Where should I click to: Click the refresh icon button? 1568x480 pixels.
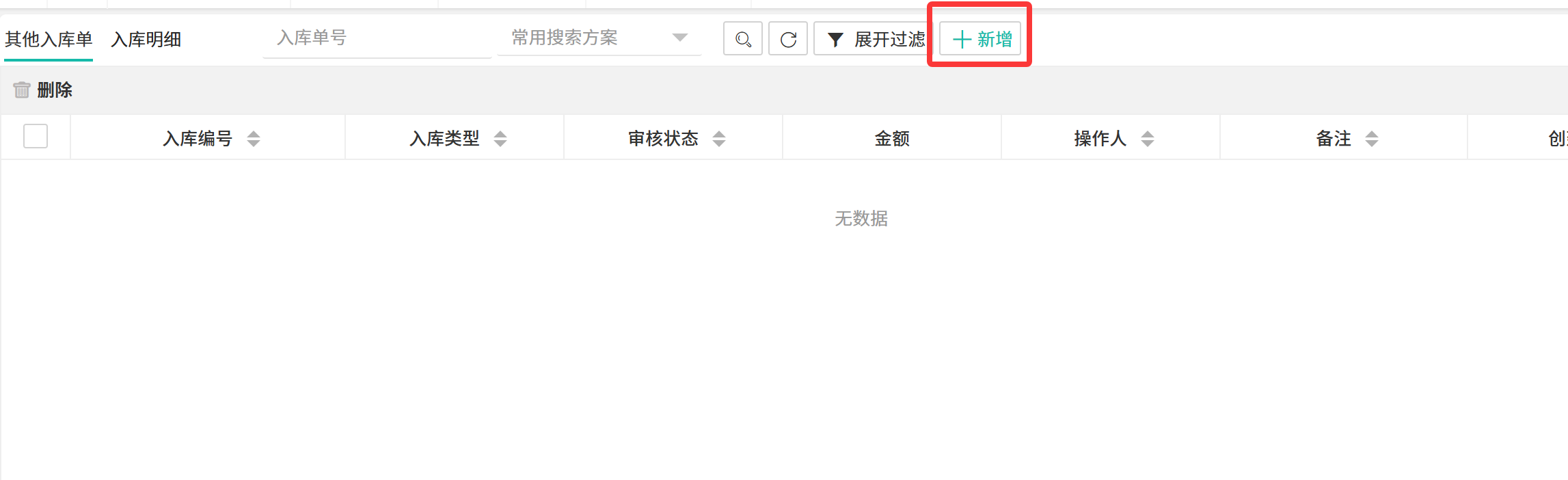pos(788,39)
